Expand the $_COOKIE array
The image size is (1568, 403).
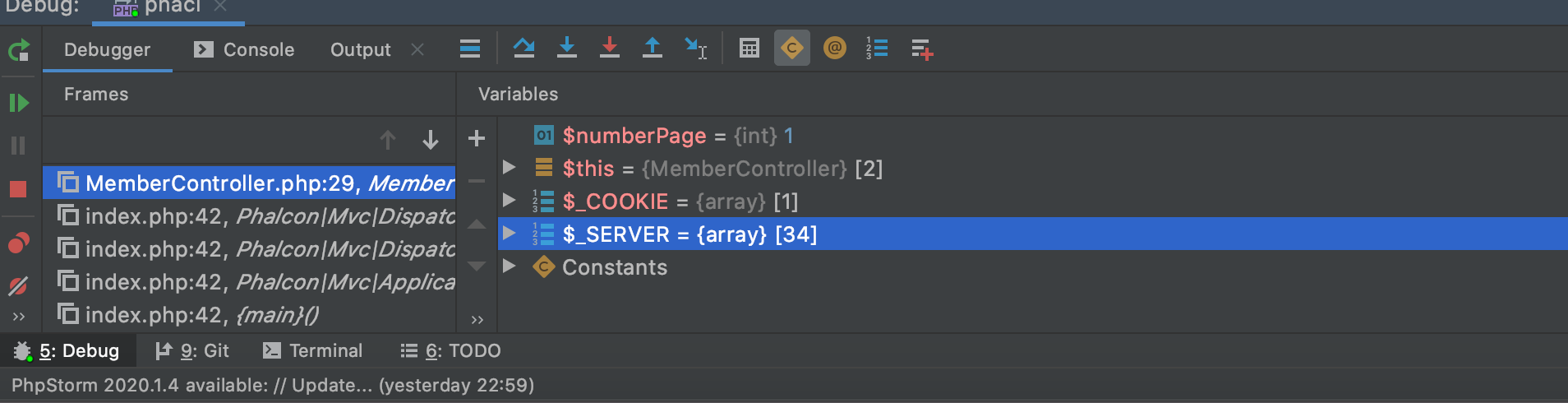click(x=510, y=201)
